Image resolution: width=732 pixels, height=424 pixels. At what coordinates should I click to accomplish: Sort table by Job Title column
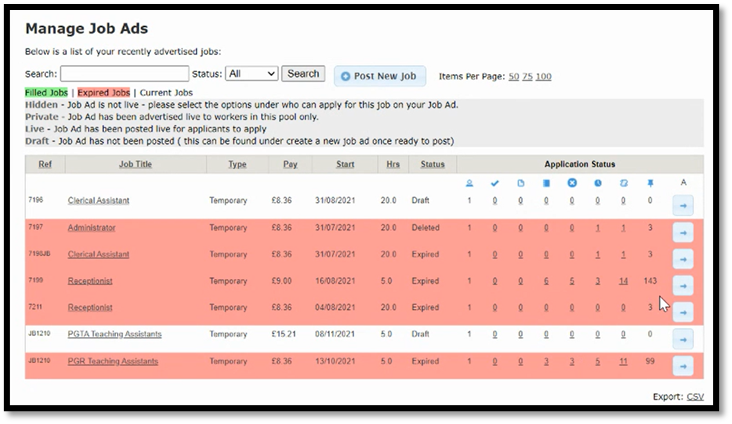[135, 164]
